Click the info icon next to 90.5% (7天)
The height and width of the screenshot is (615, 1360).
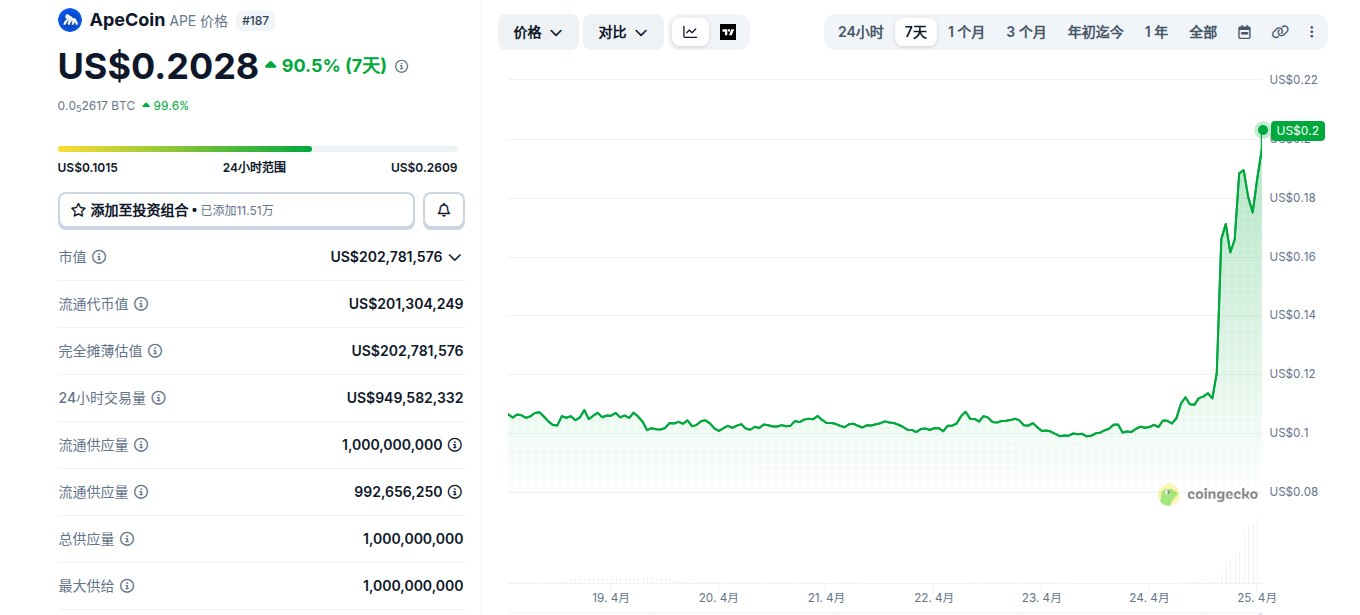click(402, 66)
